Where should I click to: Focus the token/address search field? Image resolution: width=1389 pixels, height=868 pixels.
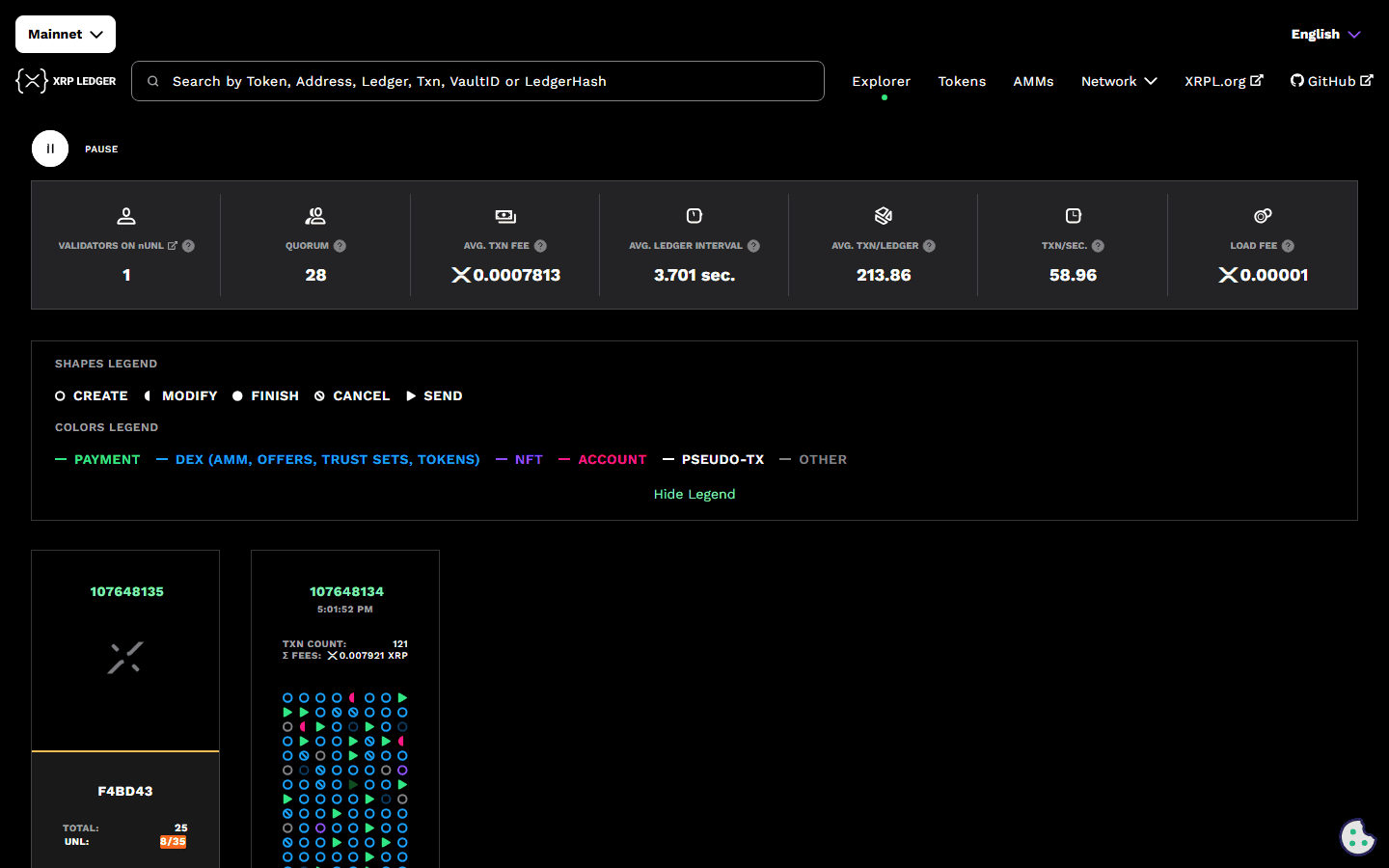[477, 81]
